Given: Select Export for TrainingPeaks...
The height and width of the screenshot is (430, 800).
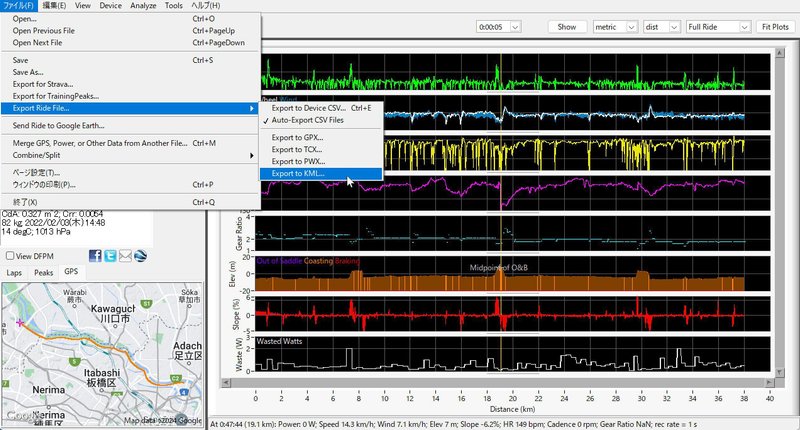Looking at the screenshot, I should 131,96.
